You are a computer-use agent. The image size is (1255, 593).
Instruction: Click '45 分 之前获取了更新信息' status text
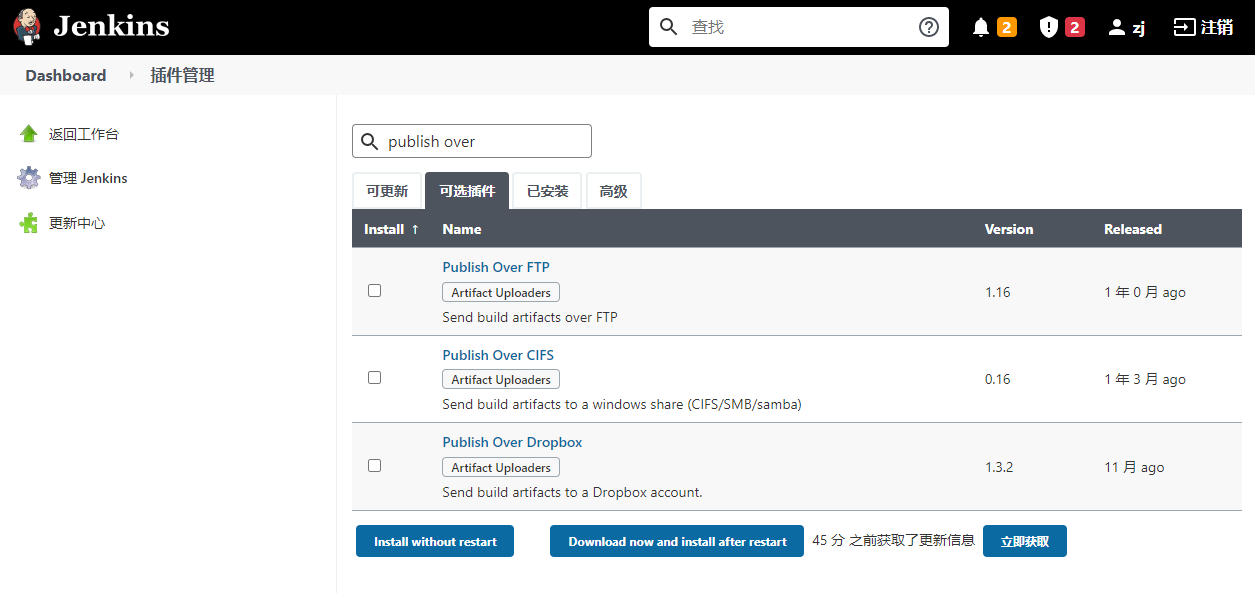893,540
